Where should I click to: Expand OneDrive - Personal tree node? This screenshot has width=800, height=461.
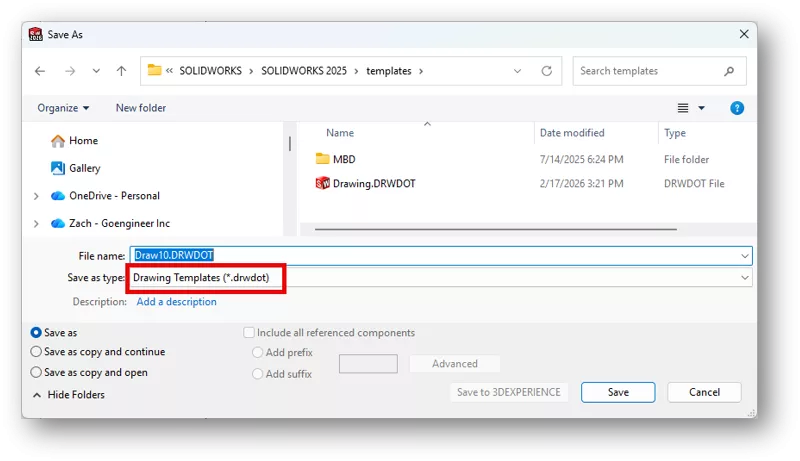tap(36, 196)
